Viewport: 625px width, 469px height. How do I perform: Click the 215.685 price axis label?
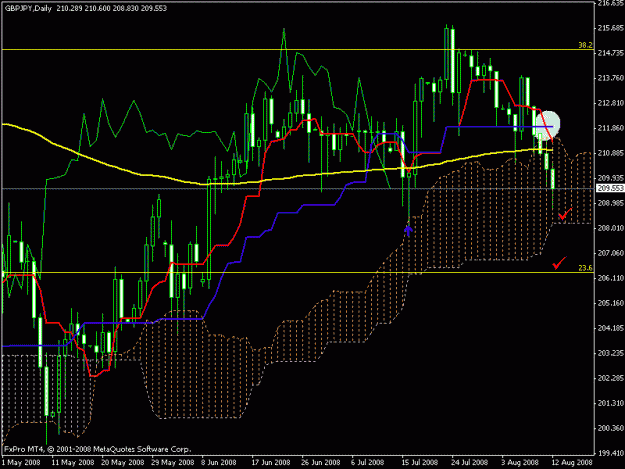point(611,28)
